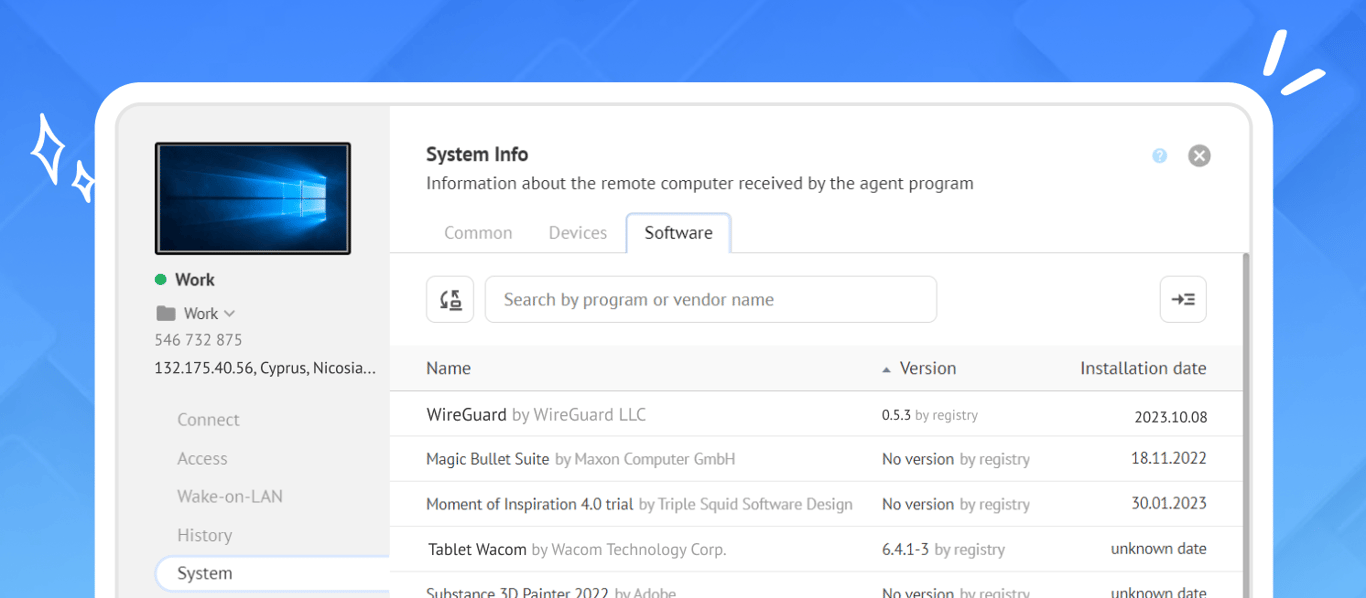Select the Software tab
The width and height of the screenshot is (1366, 598).
coord(678,233)
